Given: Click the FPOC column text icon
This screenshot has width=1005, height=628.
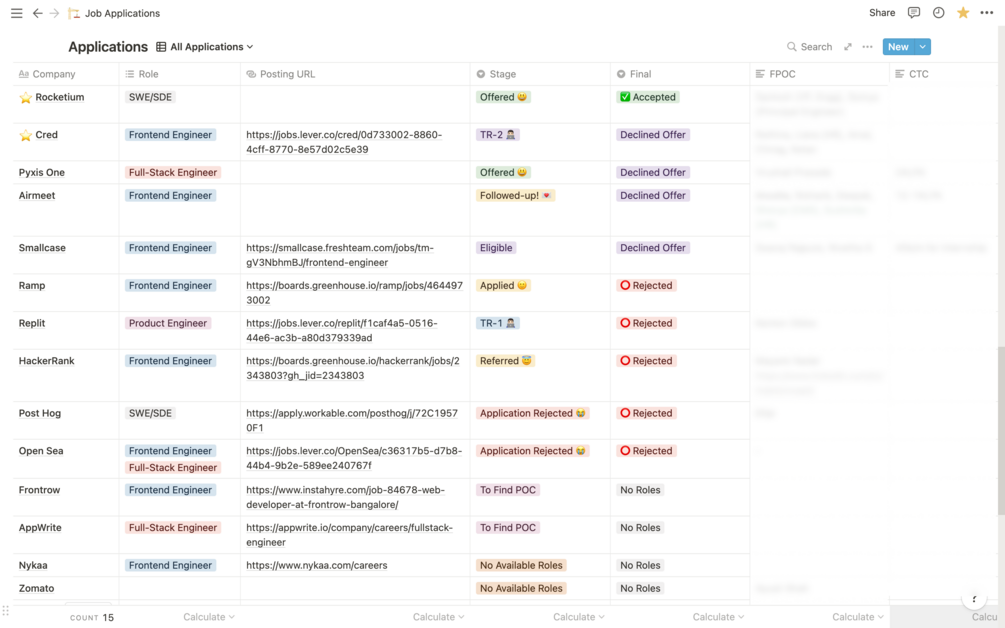Looking at the screenshot, I should 760,74.
